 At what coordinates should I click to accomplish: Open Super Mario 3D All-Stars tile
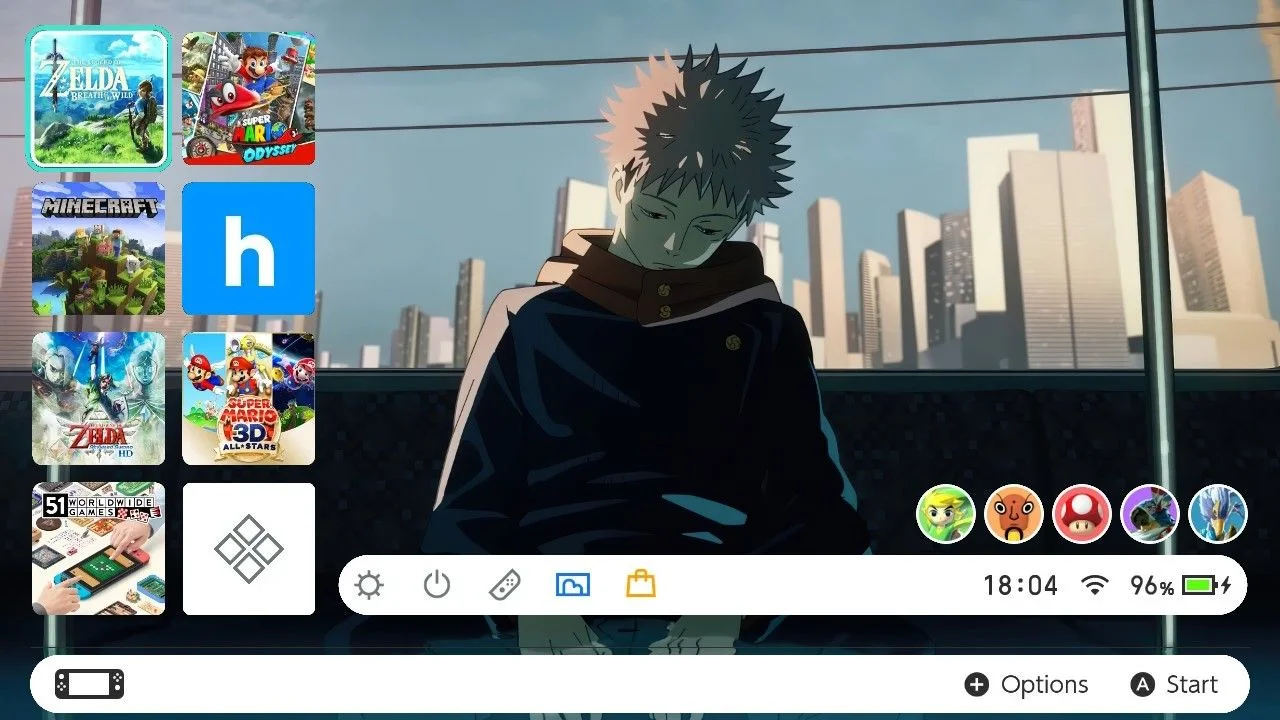pyautogui.click(x=248, y=398)
